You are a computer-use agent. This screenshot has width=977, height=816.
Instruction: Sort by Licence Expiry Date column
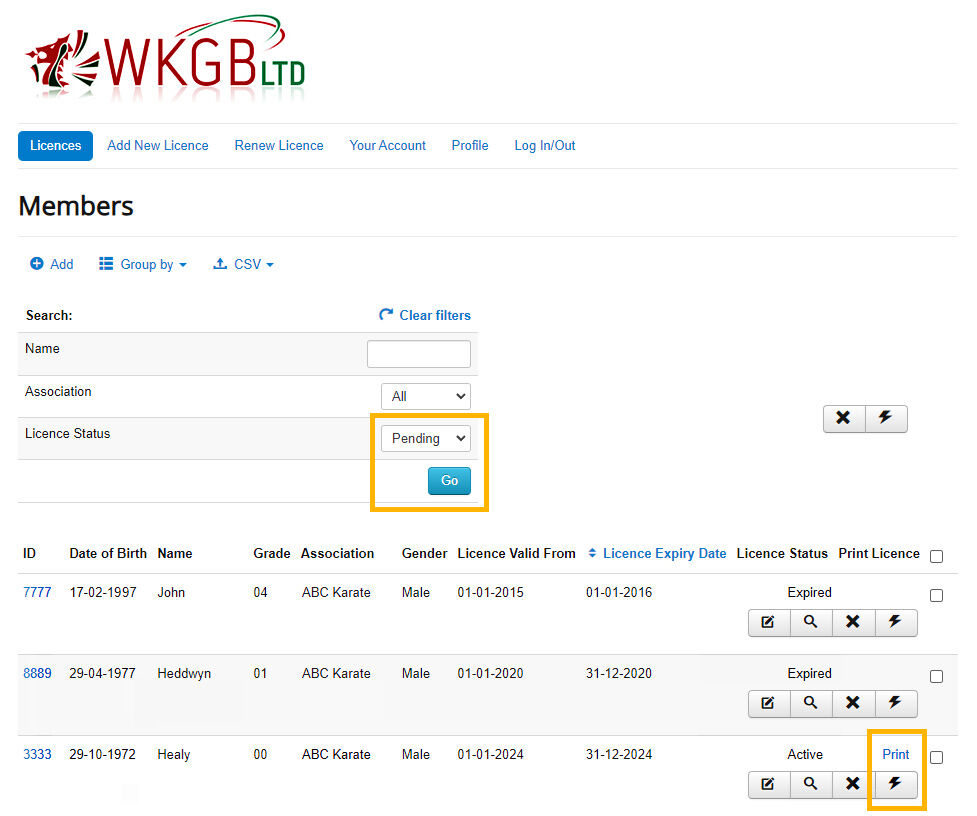(x=664, y=553)
